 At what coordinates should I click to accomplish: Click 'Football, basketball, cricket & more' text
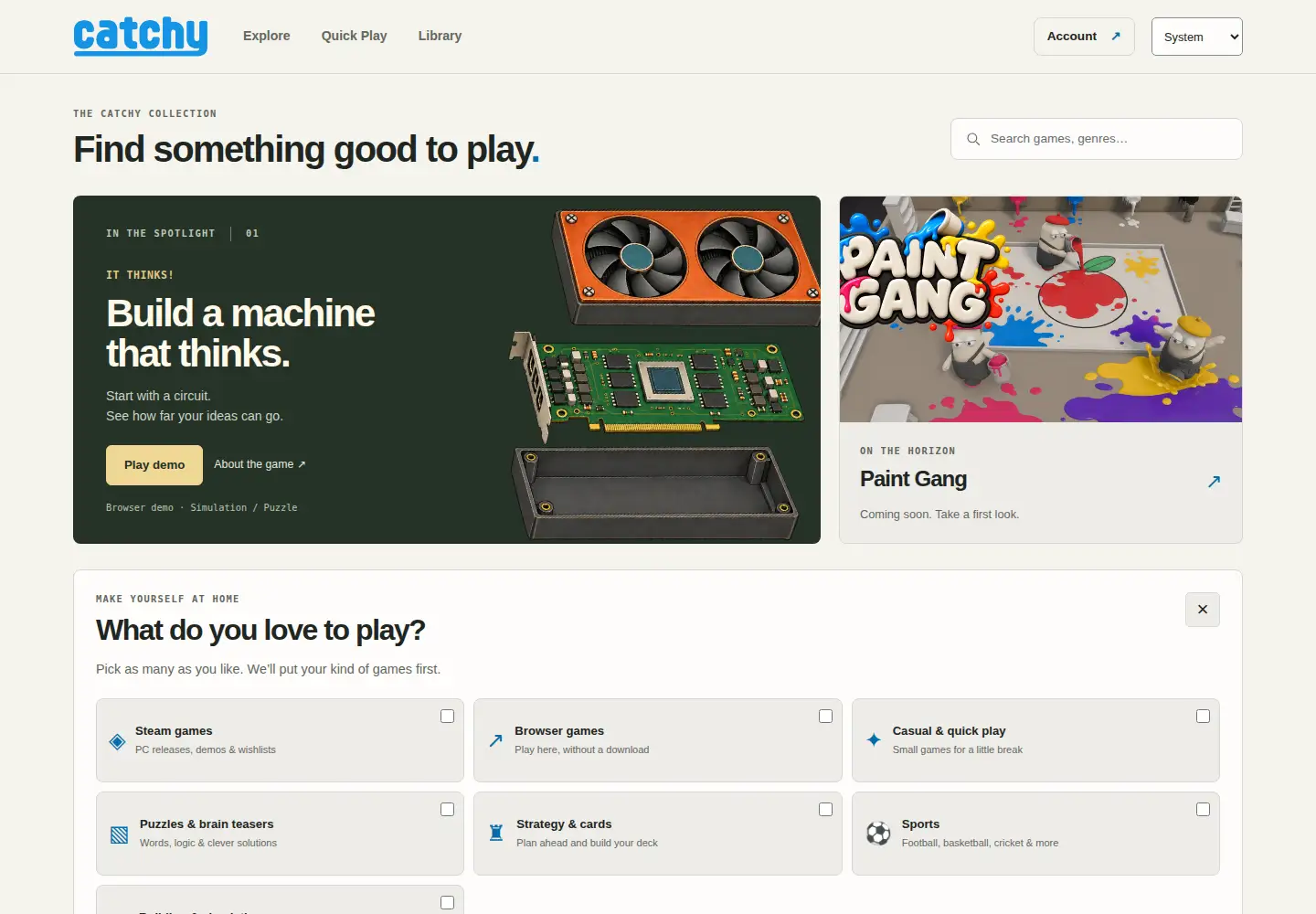click(980, 843)
